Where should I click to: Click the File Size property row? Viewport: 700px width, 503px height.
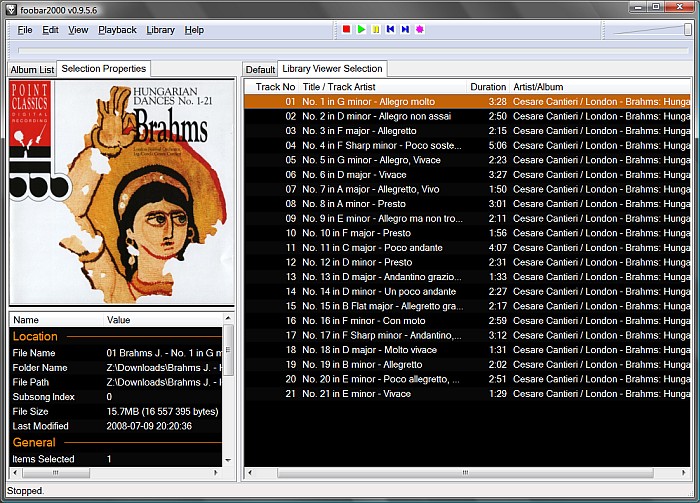coord(116,412)
